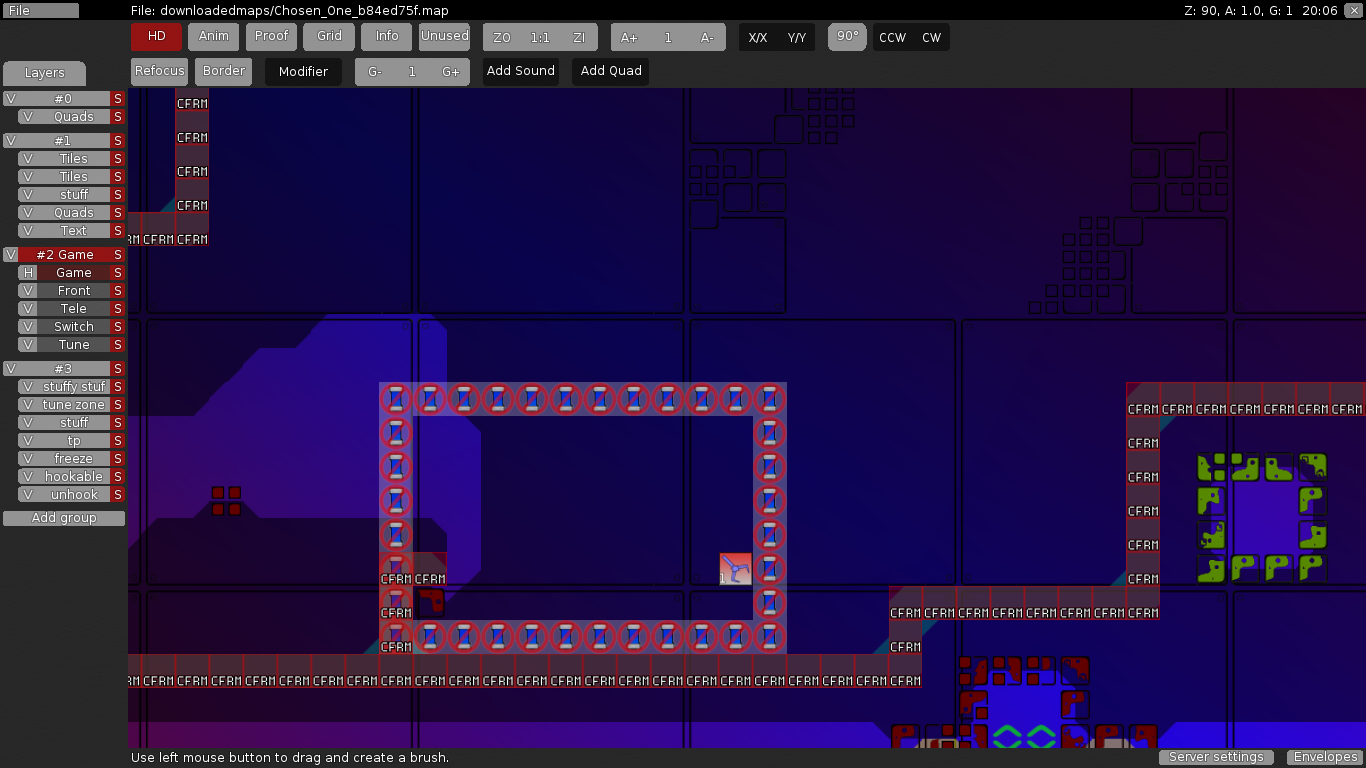Click the Add group button

click(x=64, y=518)
